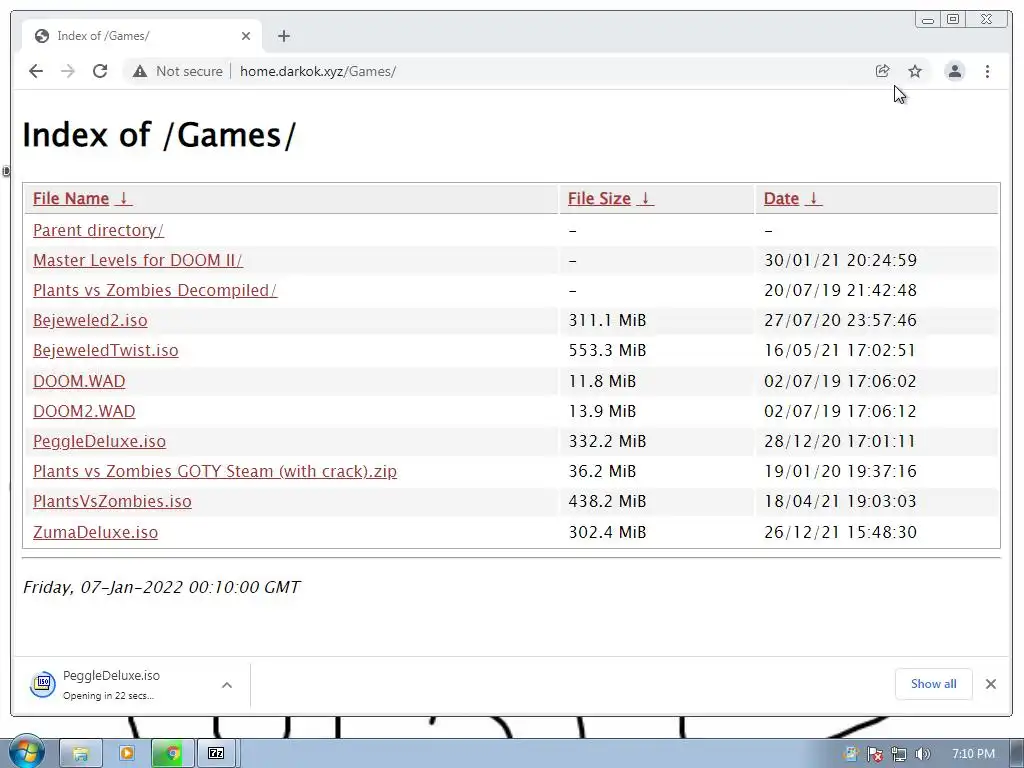Open Master Levels for DOOM II folder

[138, 261]
